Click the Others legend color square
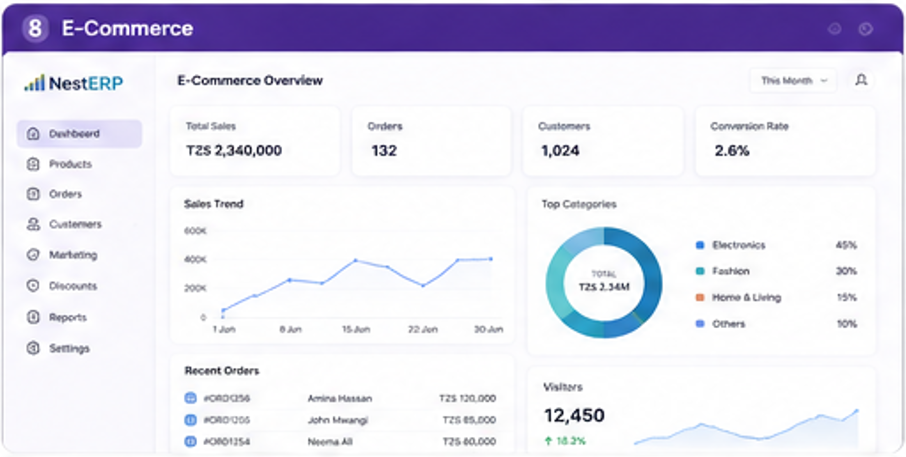This screenshot has height=457, width=906. click(700, 324)
